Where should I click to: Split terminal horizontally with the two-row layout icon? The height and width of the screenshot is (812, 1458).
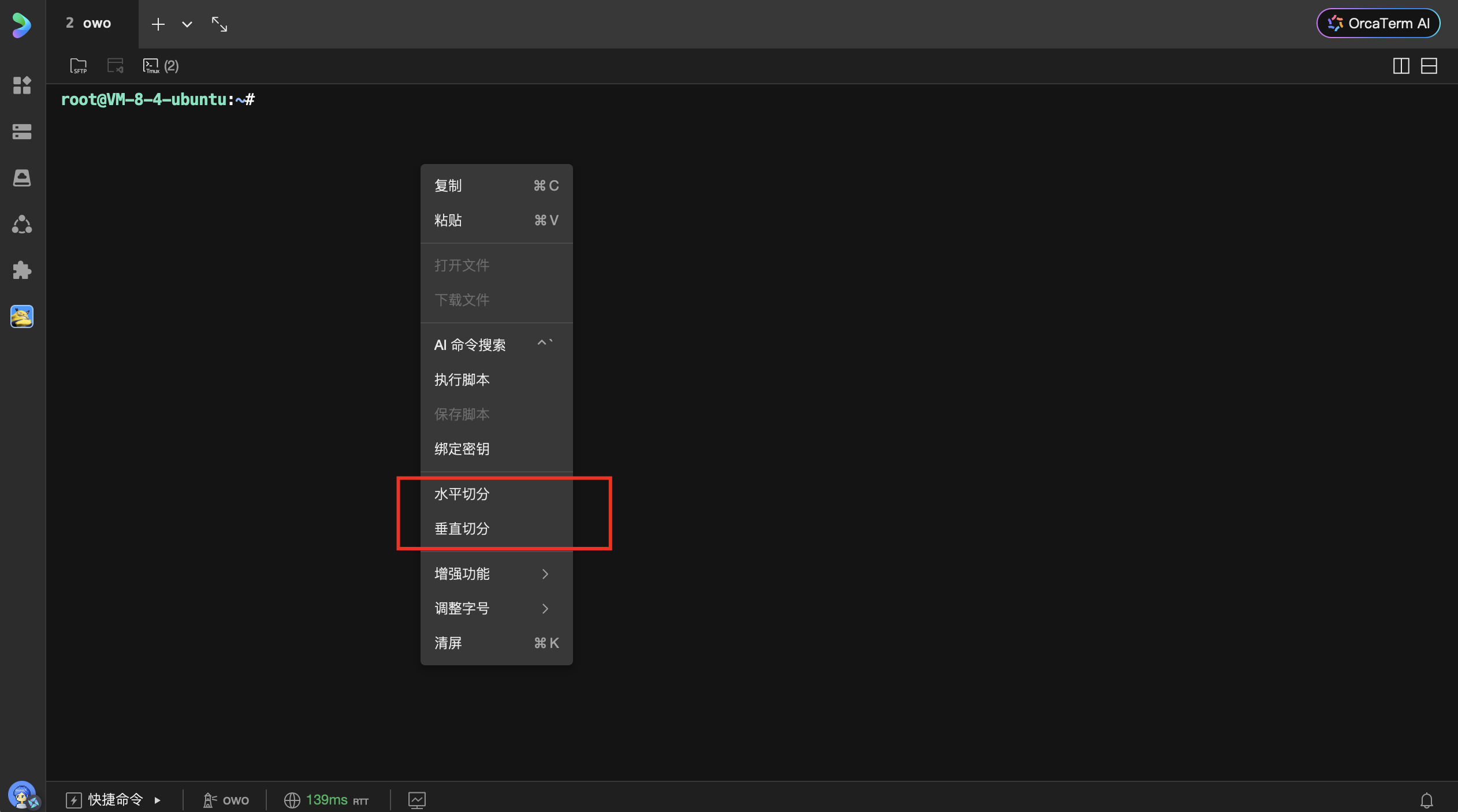[1429, 66]
